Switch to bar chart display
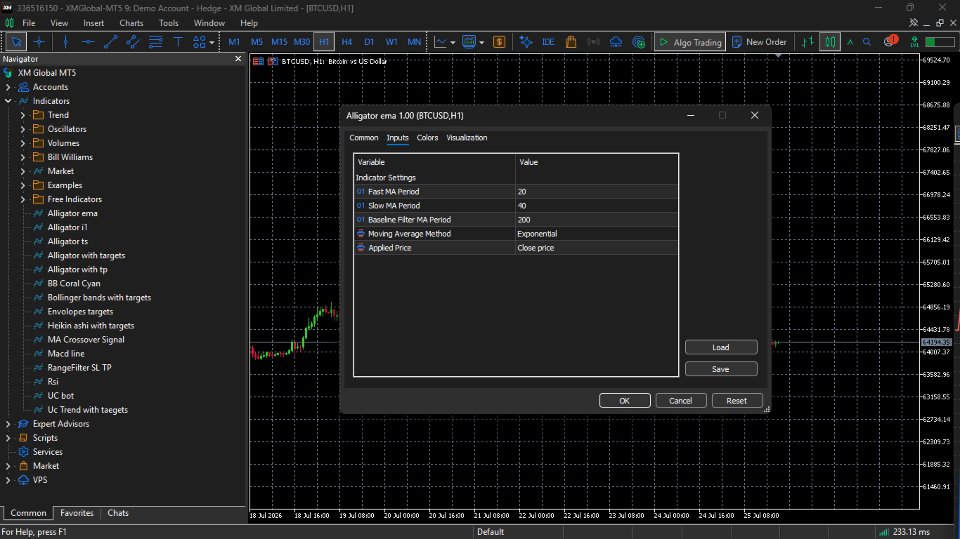Screen dimensions: 960x539 pyautogui.click(x=808, y=42)
